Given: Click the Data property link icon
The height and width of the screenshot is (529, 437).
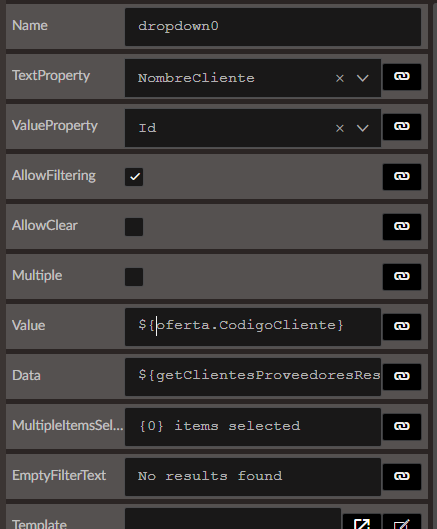Looking at the screenshot, I should click(x=402, y=376).
